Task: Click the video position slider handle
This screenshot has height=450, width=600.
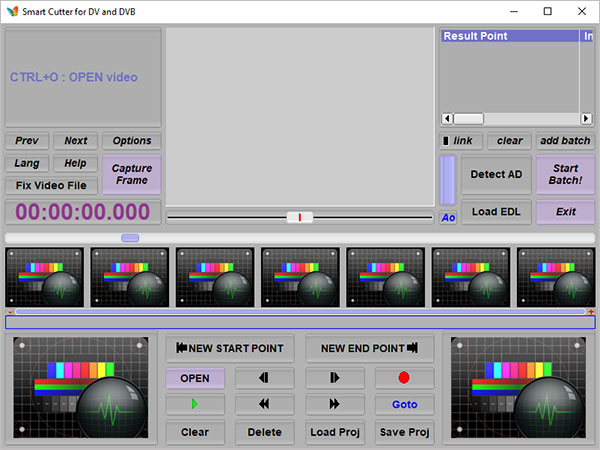Action: [x=299, y=217]
